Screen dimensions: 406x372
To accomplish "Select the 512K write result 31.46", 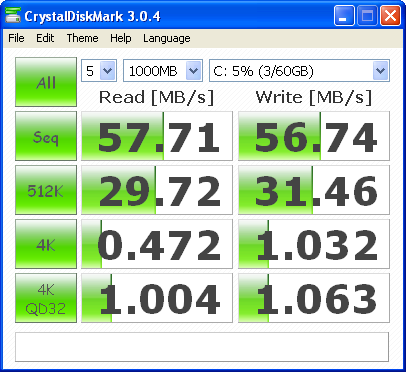I will (x=314, y=190).
